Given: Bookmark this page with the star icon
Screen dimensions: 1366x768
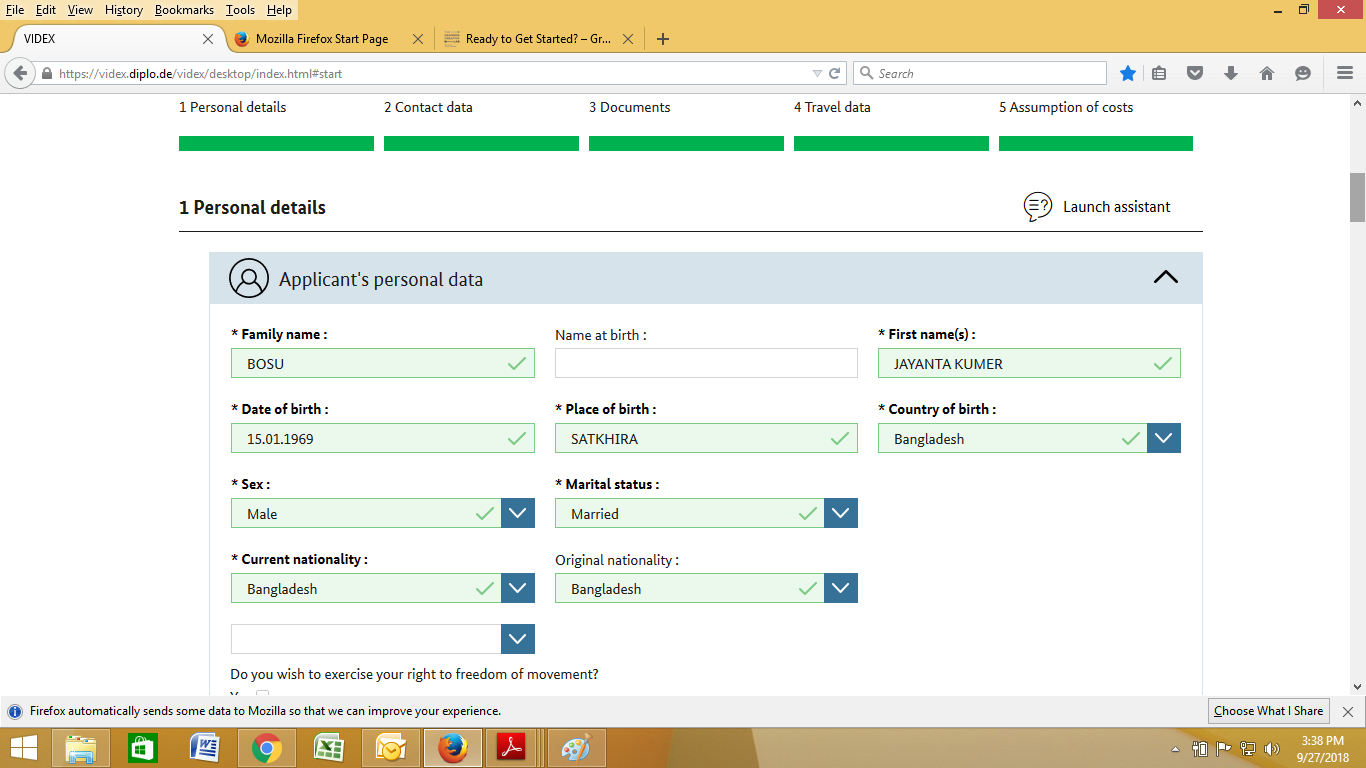Looking at the screenshot, I should [x=1128, y=72].
